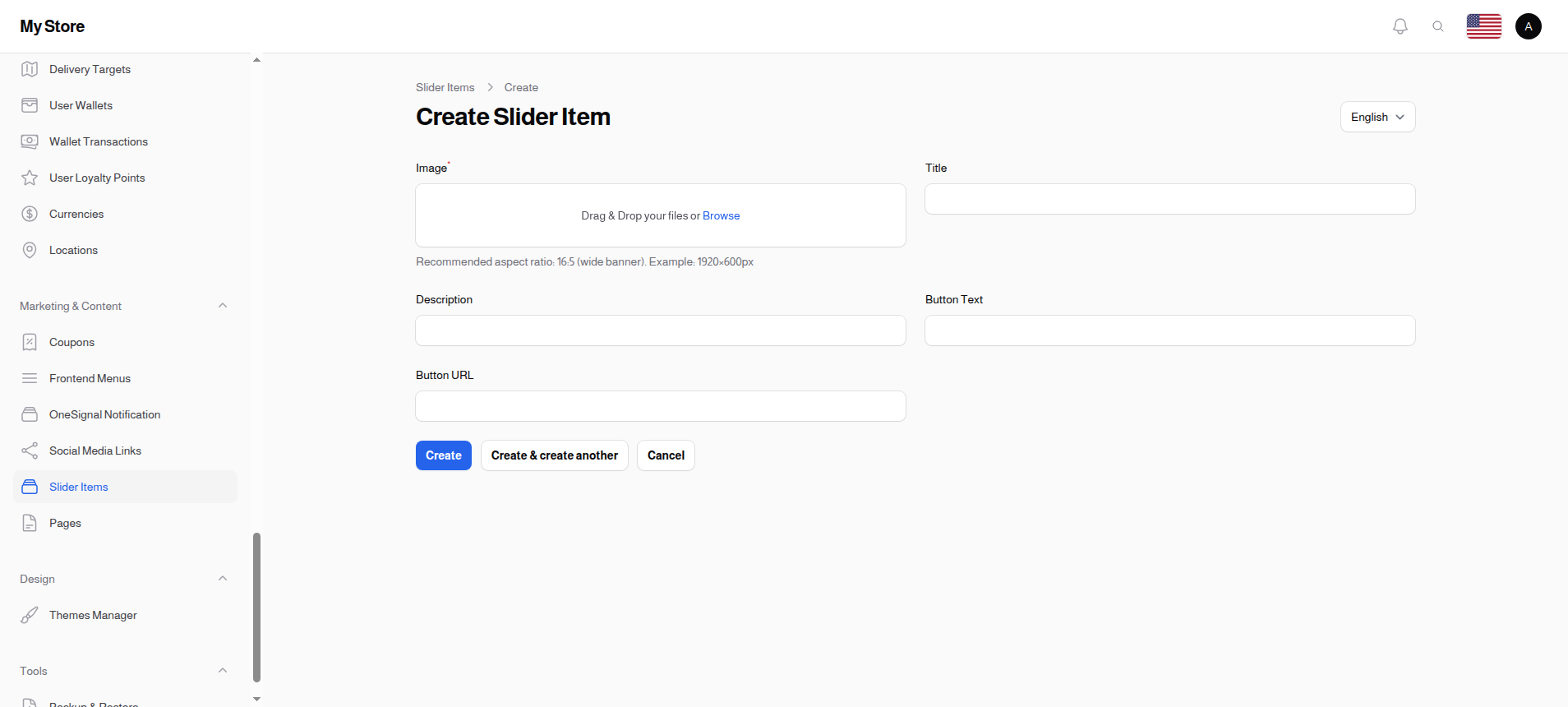1568x707 pixels.
Task: Focus the Description input field
Action: [x=661, y=330]
